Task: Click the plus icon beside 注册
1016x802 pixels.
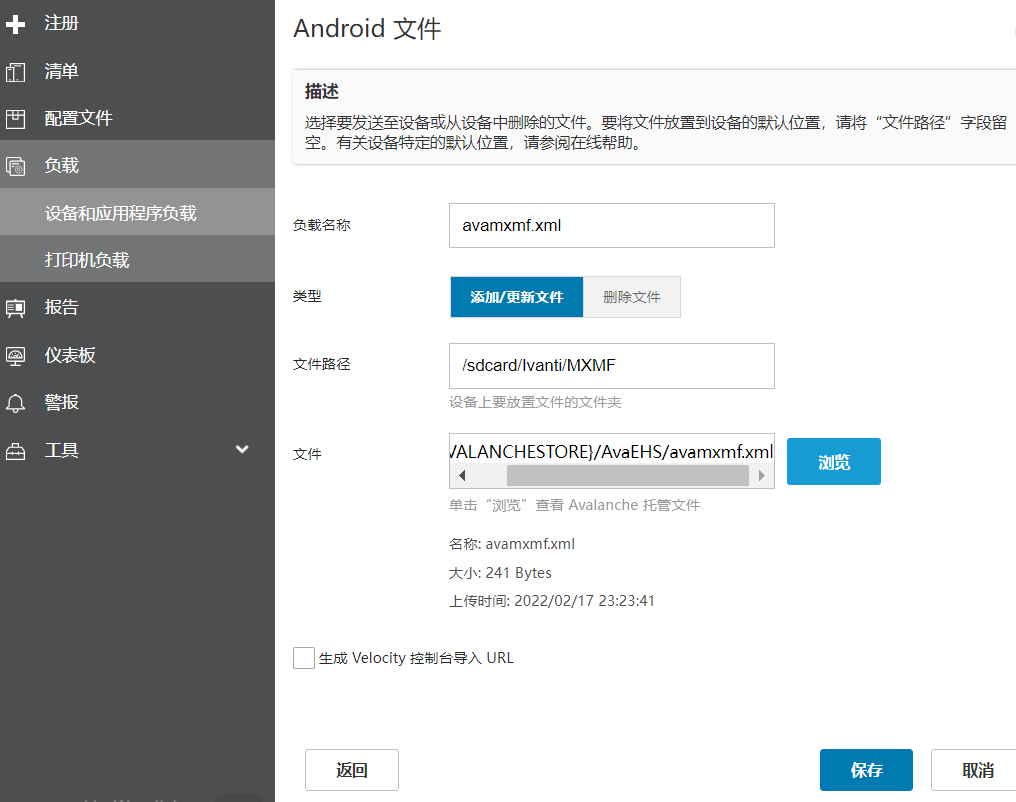Action: pos(16,24)
